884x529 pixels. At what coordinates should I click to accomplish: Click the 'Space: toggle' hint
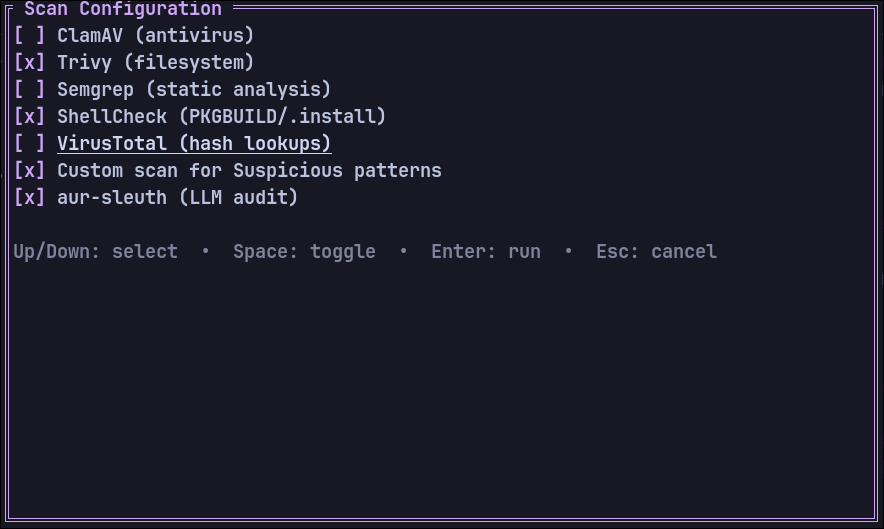pyautogui.click(x=304, y=252)
